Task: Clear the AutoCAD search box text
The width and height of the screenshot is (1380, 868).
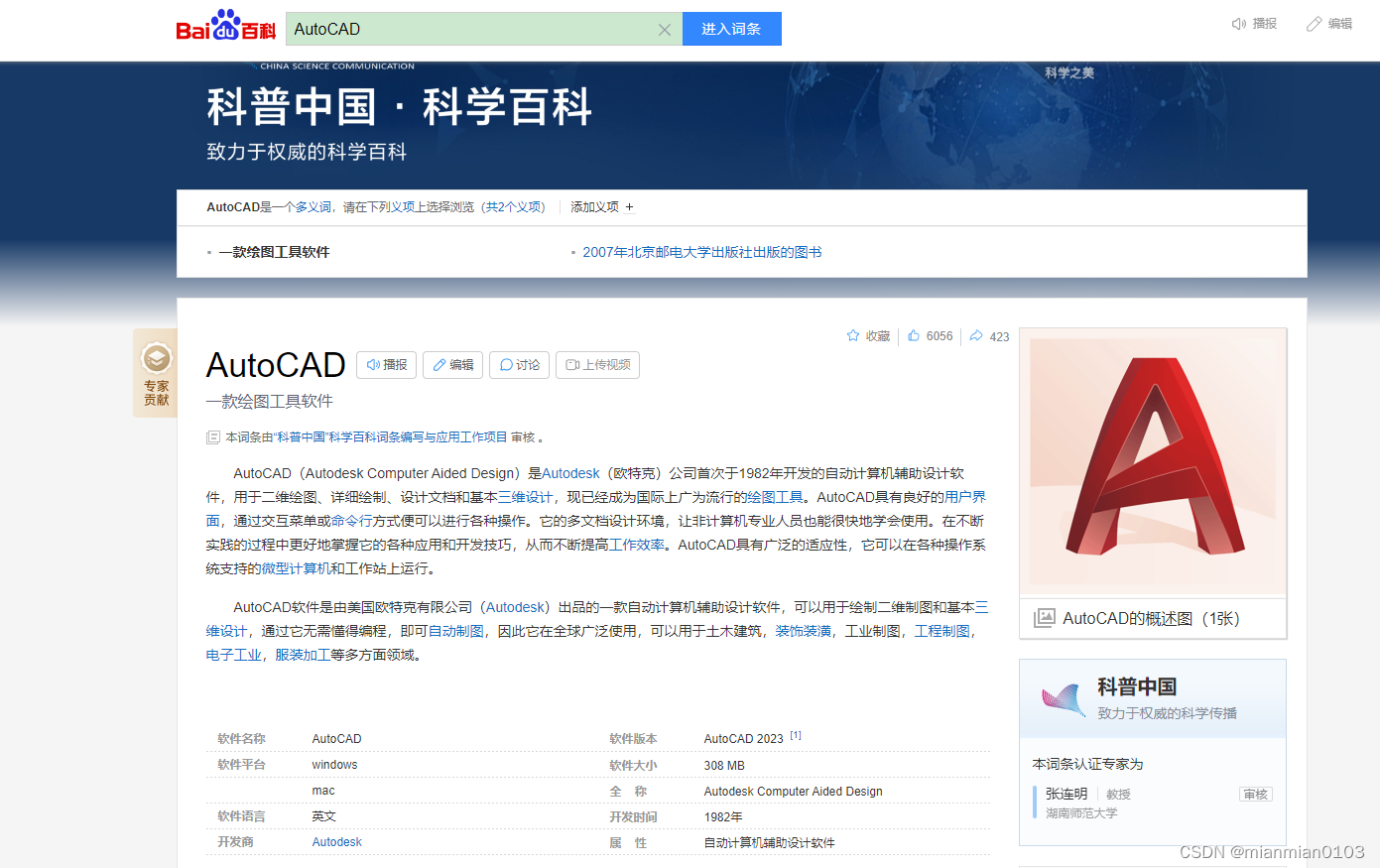Action: [x=665, y=30]
